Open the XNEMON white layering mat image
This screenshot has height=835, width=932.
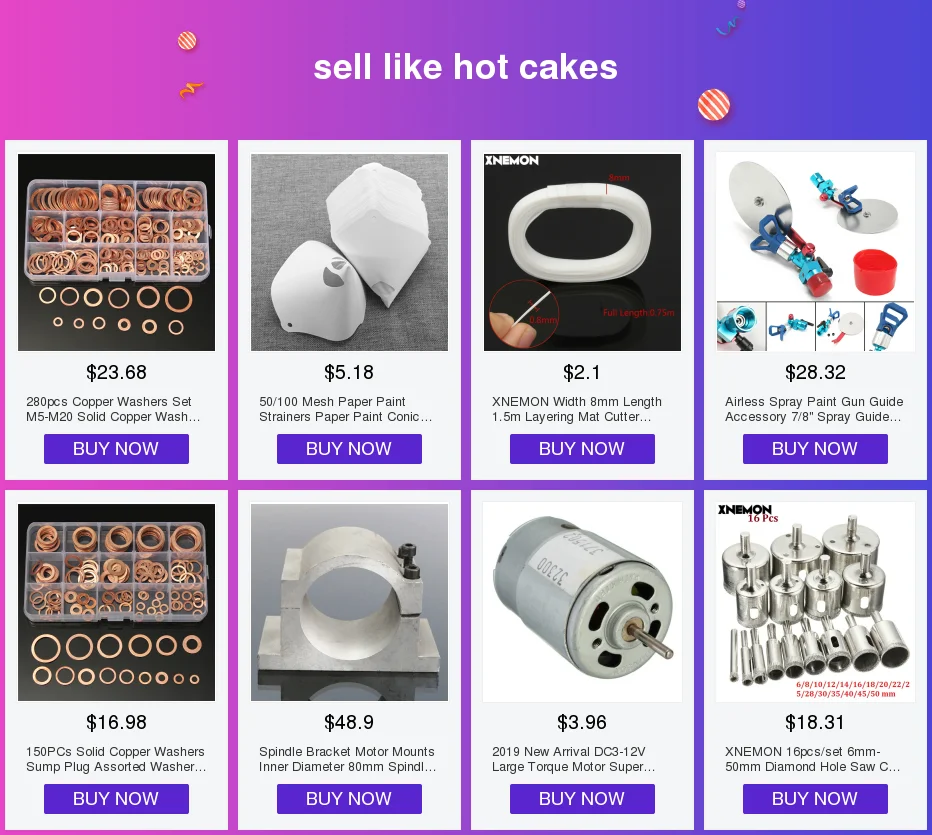point(582,252)
